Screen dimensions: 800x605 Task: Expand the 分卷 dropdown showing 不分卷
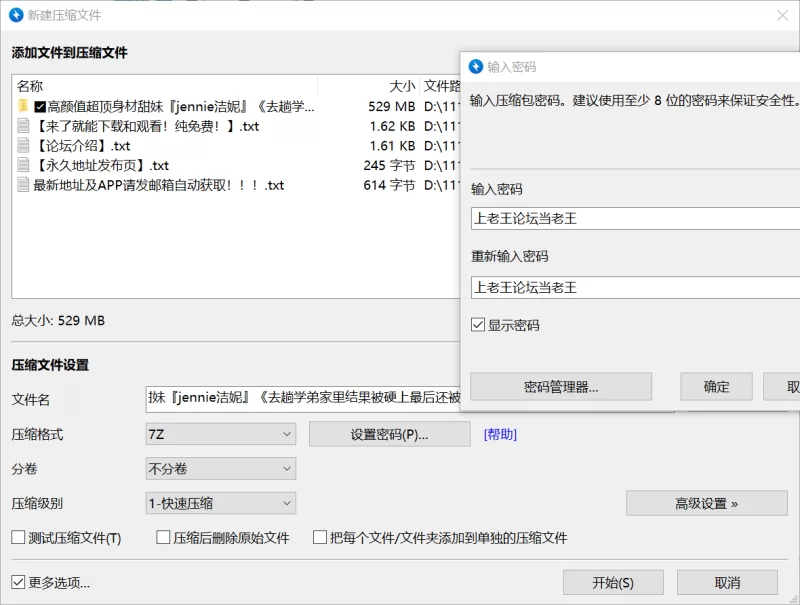220,468
